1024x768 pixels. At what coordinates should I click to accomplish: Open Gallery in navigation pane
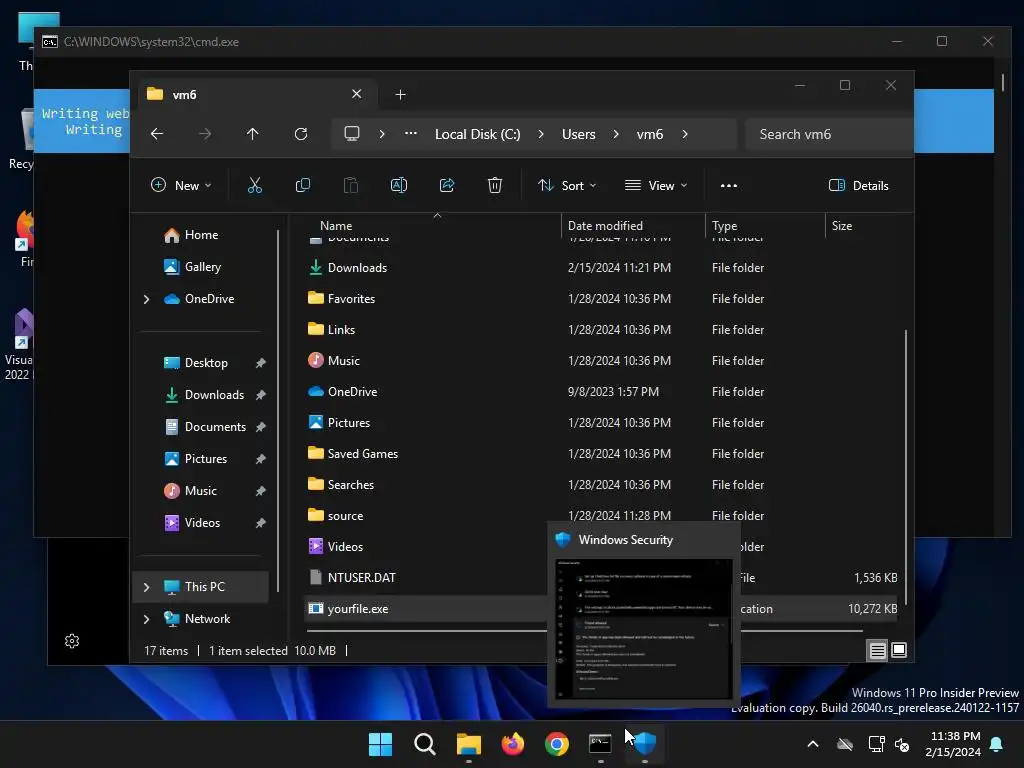202,267
